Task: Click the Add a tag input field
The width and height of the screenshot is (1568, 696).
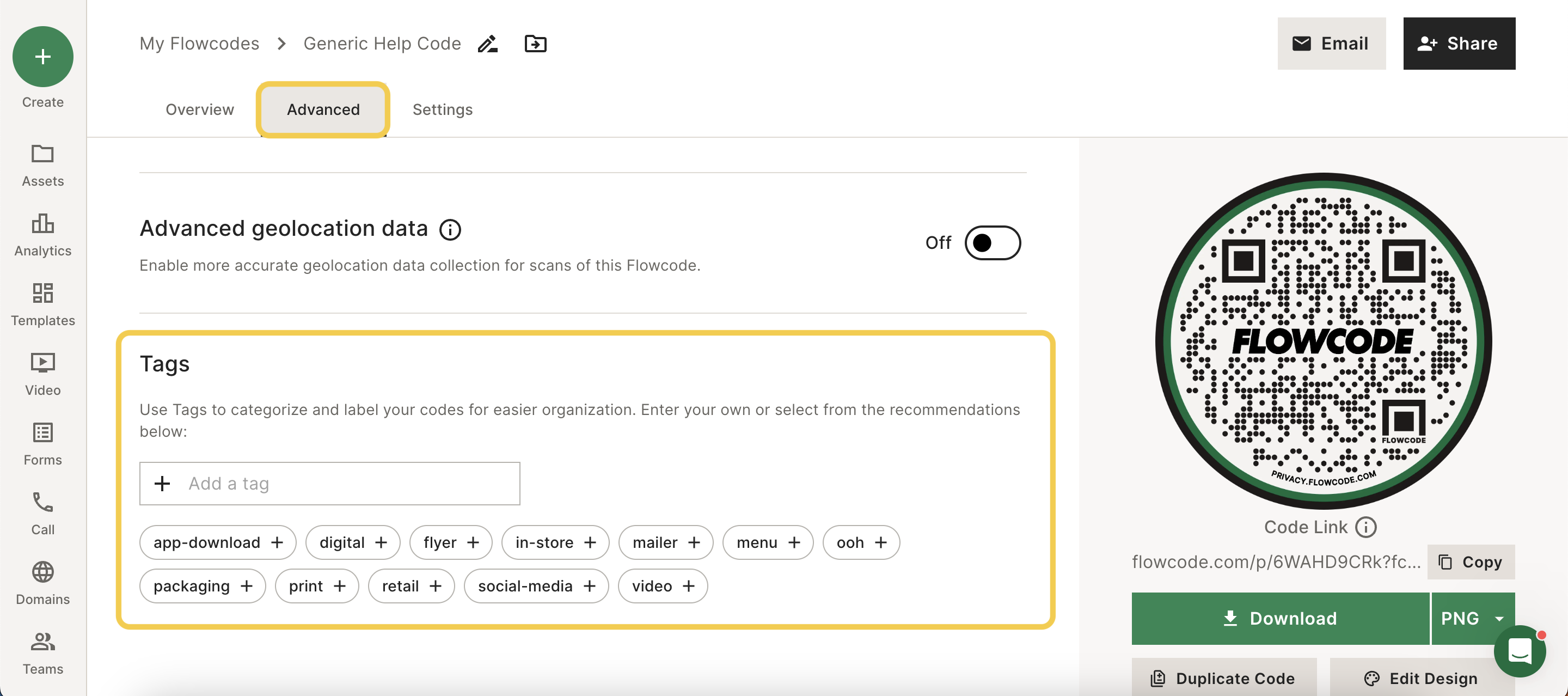Action: (x=330, y=484)
